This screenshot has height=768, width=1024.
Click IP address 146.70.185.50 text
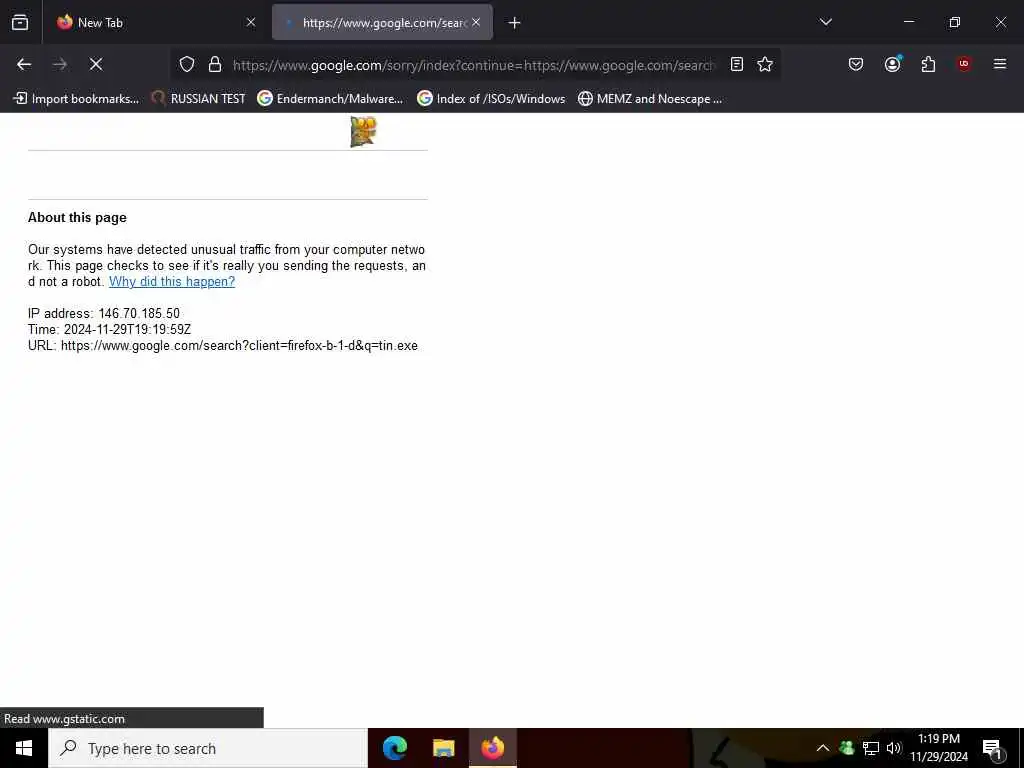click(x=104, y=313)
